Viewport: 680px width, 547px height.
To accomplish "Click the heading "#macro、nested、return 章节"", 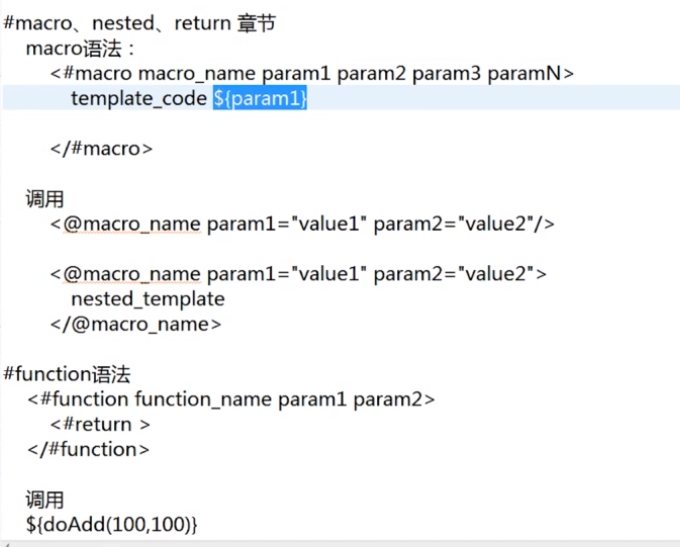I will click(140, 23).
